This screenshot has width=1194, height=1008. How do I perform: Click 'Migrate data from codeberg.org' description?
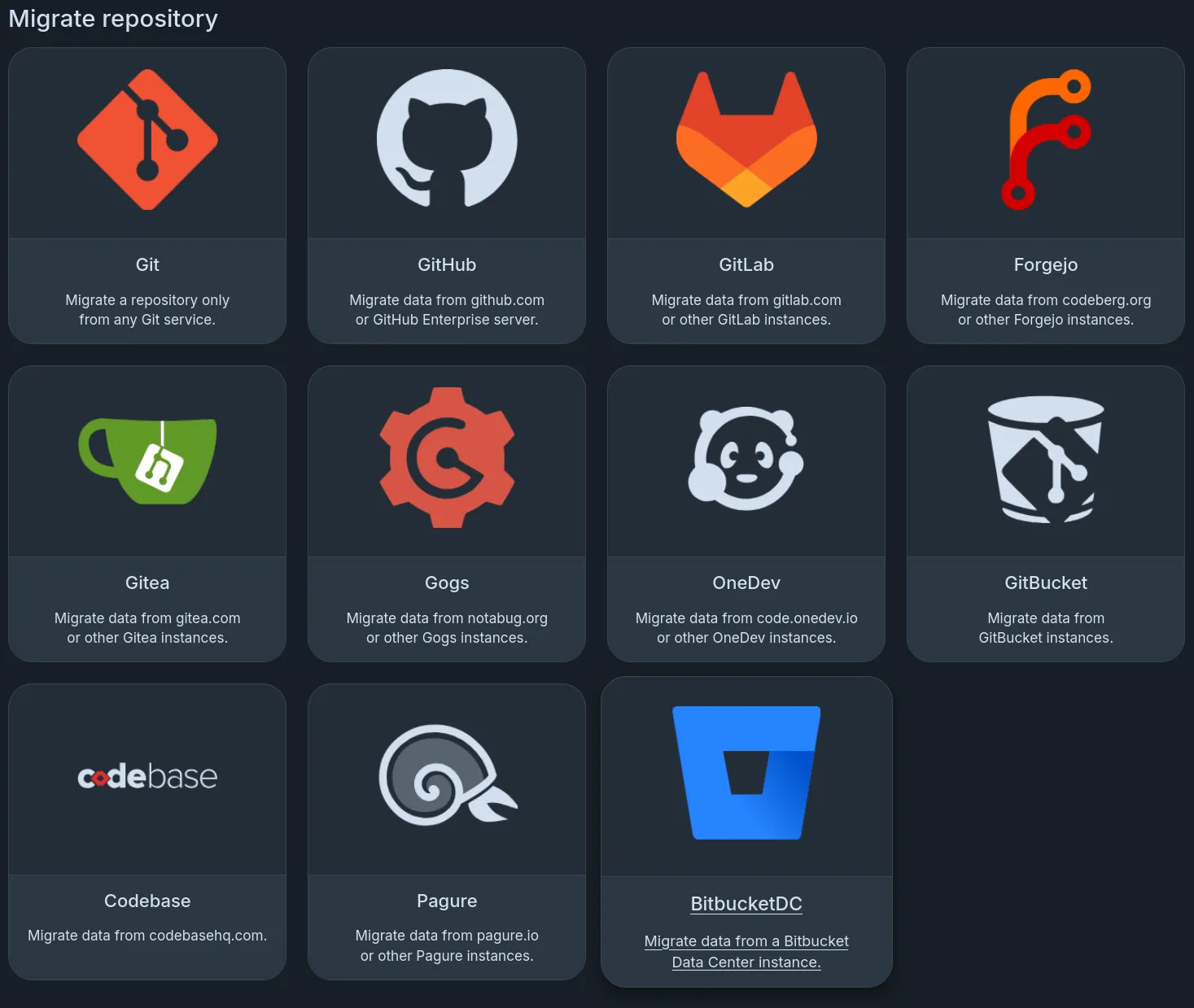1046,310
